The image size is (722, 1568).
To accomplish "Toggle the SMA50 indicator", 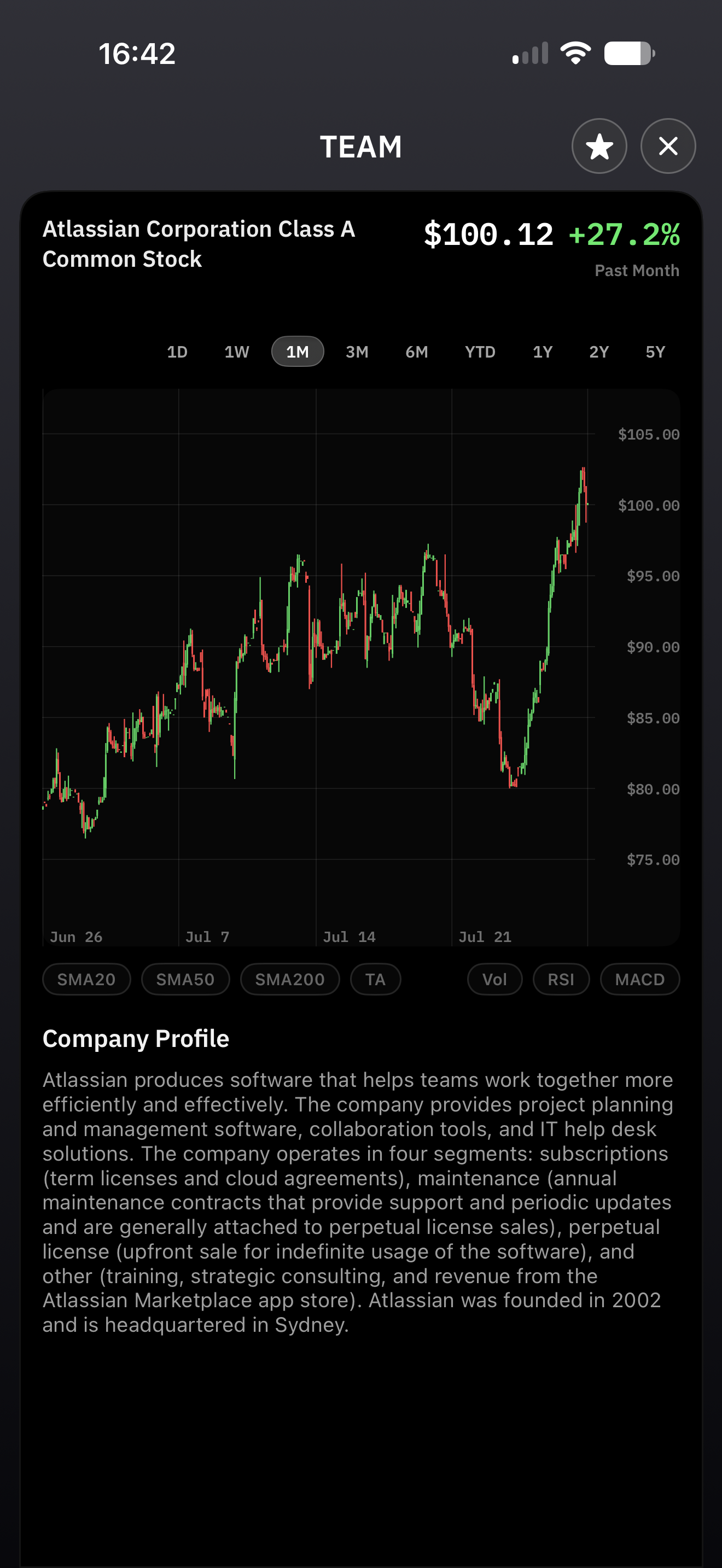I will coord(185,979).
